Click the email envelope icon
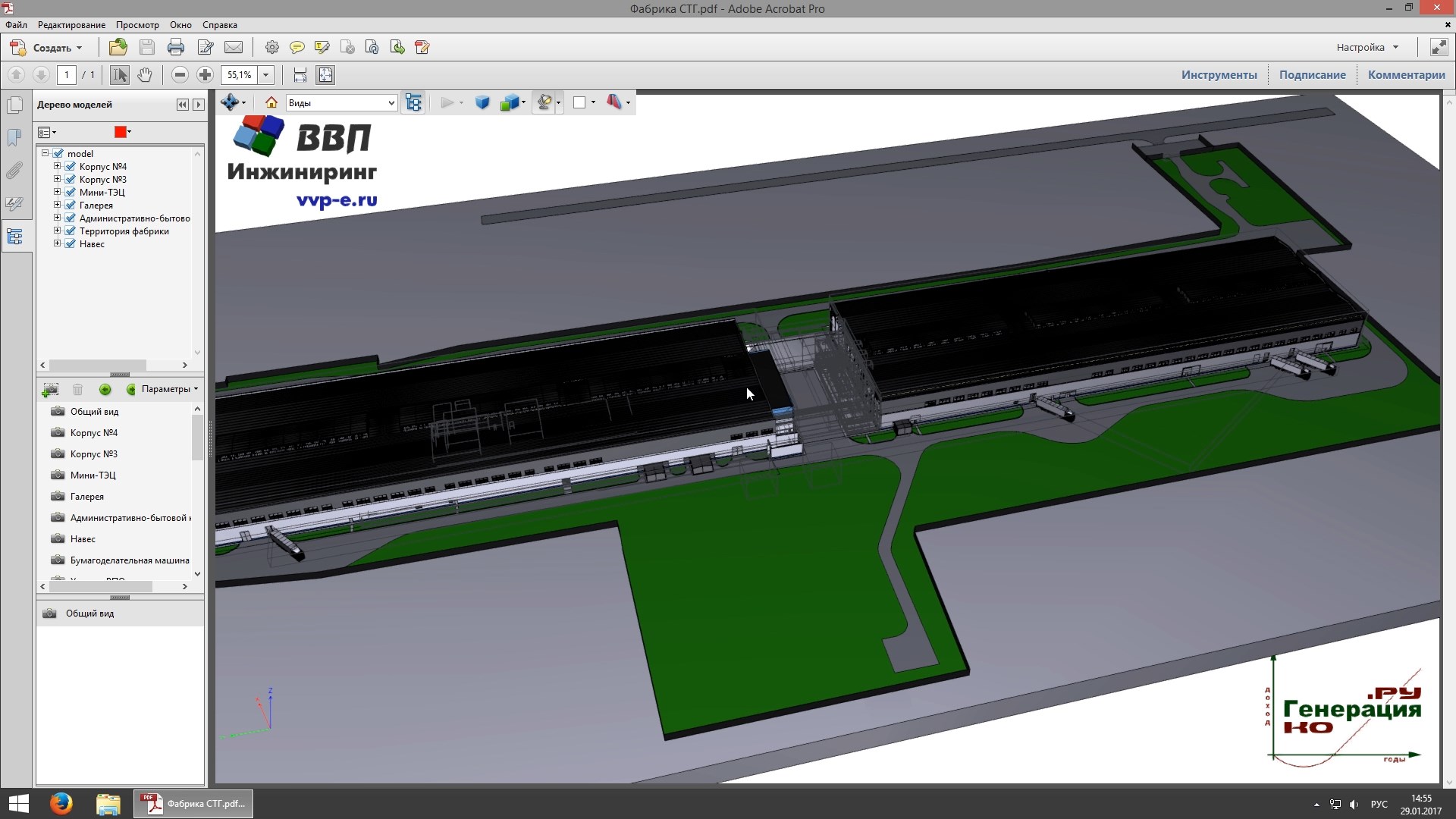Screen dimensions: 1456x819 point(234,47)
